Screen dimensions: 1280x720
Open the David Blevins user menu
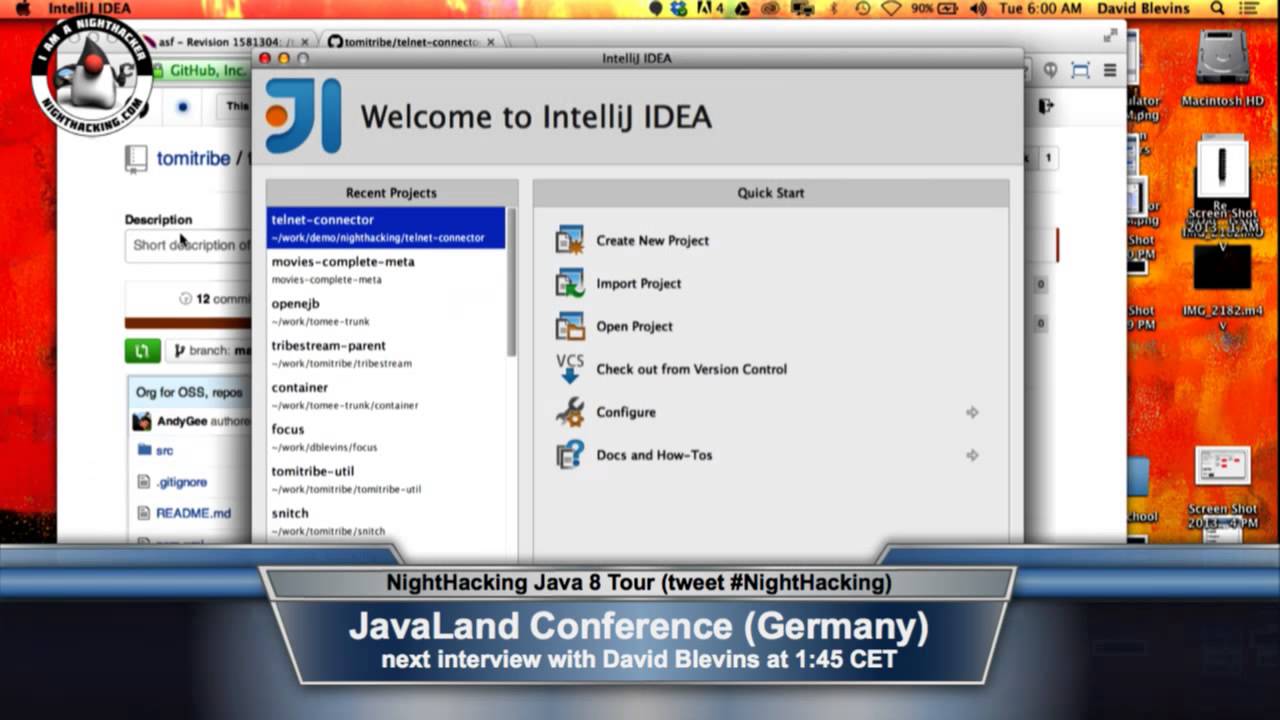tap(1144, 8)
